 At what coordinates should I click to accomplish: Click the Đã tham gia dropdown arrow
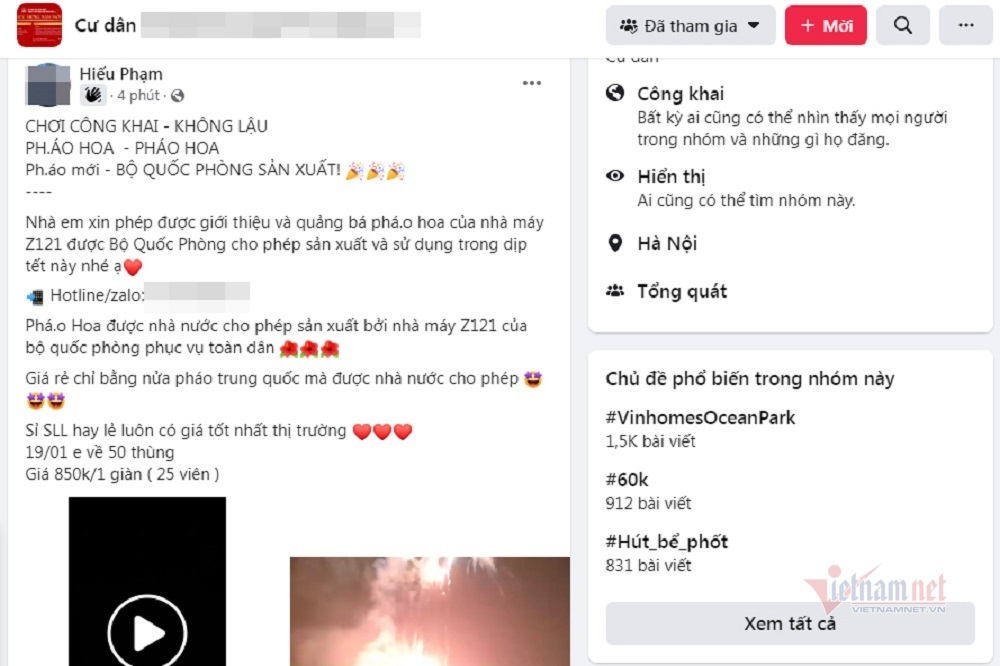click(x=754, y=26)
